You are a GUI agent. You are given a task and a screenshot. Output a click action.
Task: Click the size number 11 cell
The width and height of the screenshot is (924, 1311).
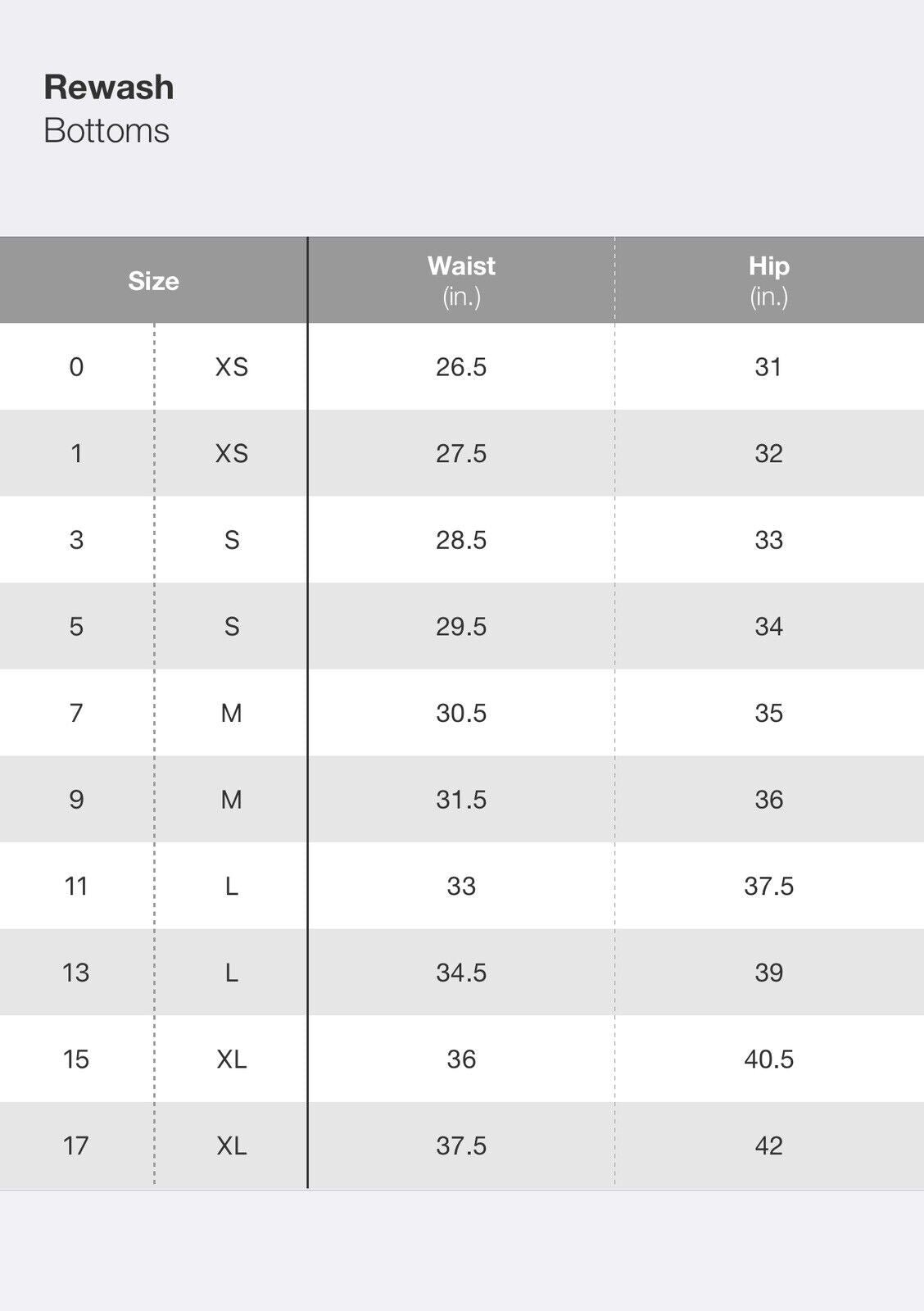[x=76, y=886]
